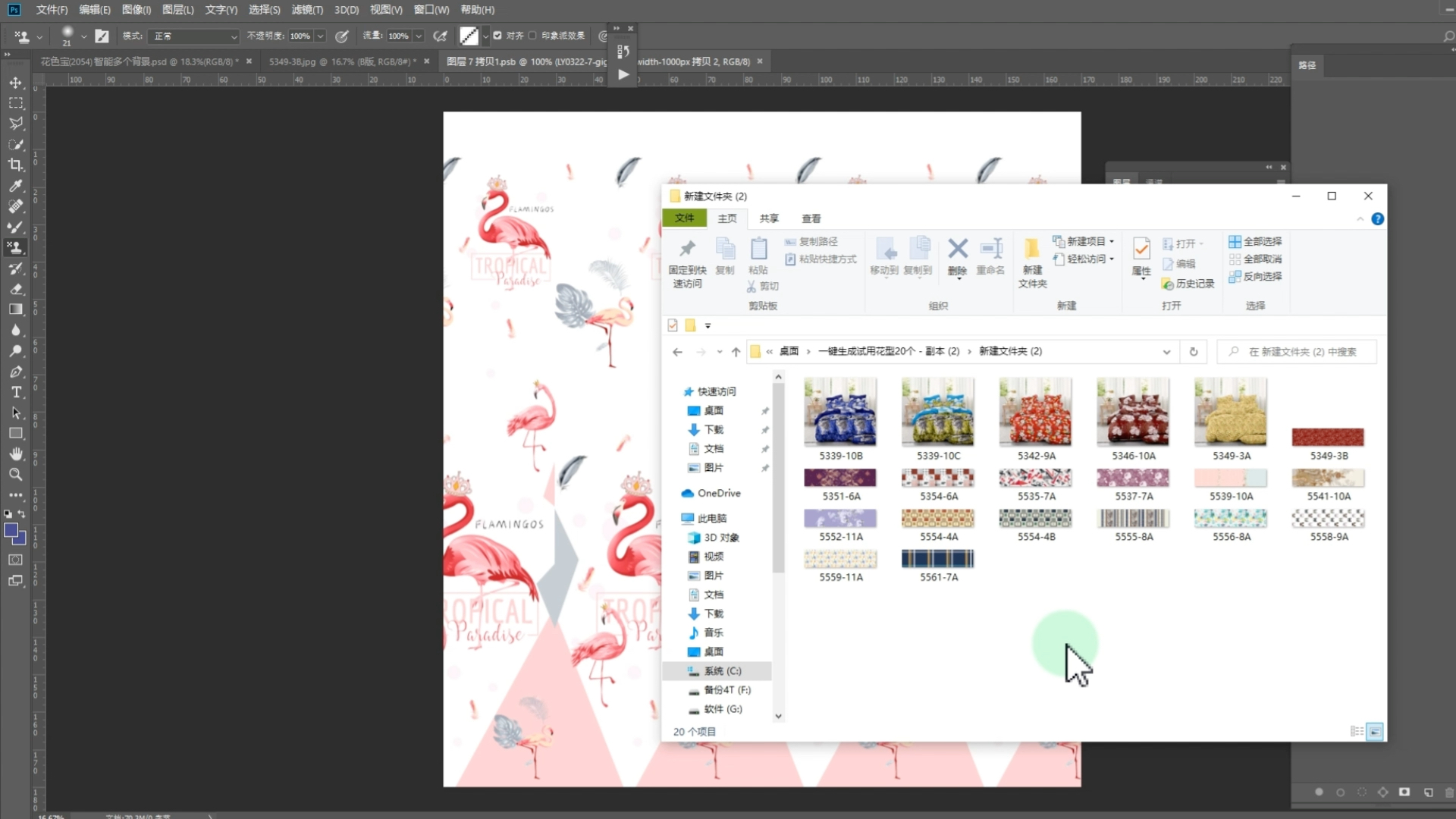Enable the 印象派效果 checkbox
This screenshot has height=819, width=1456.
point(532,36)
